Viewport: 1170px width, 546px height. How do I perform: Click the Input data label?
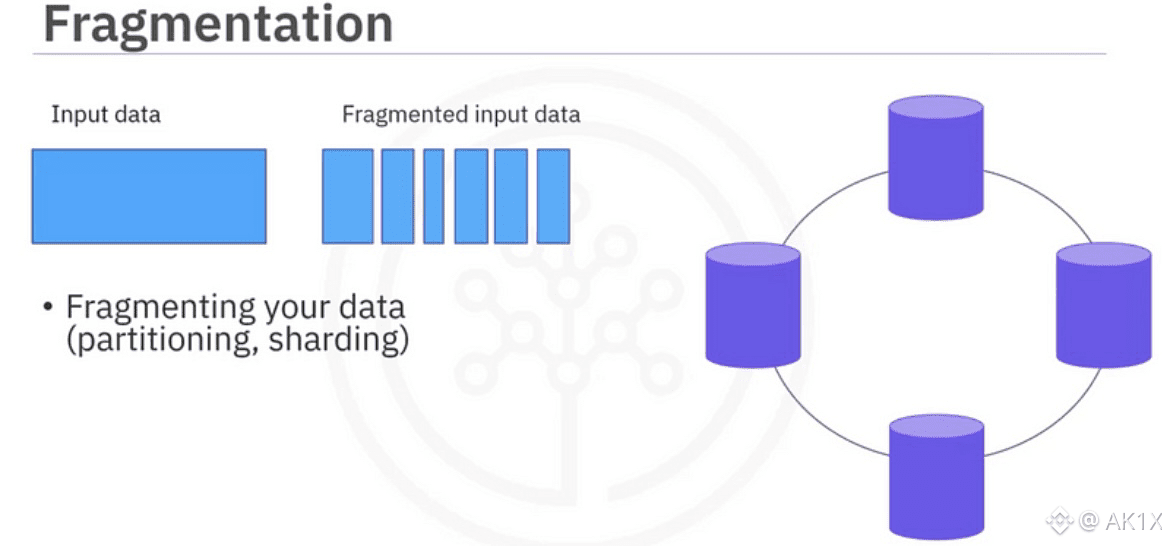[106, 114]
